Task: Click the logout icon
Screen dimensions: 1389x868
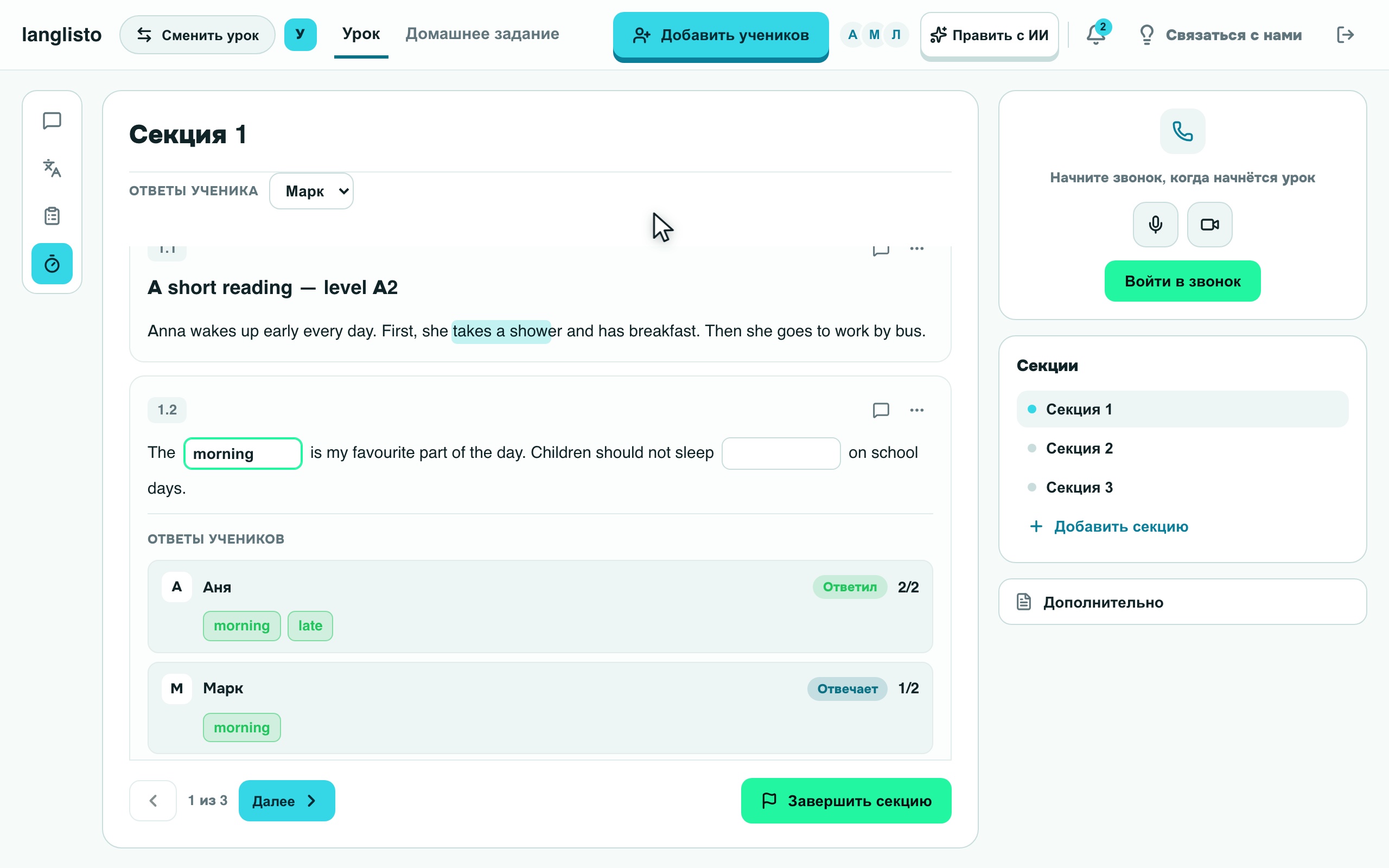Action: [1346, 34]
